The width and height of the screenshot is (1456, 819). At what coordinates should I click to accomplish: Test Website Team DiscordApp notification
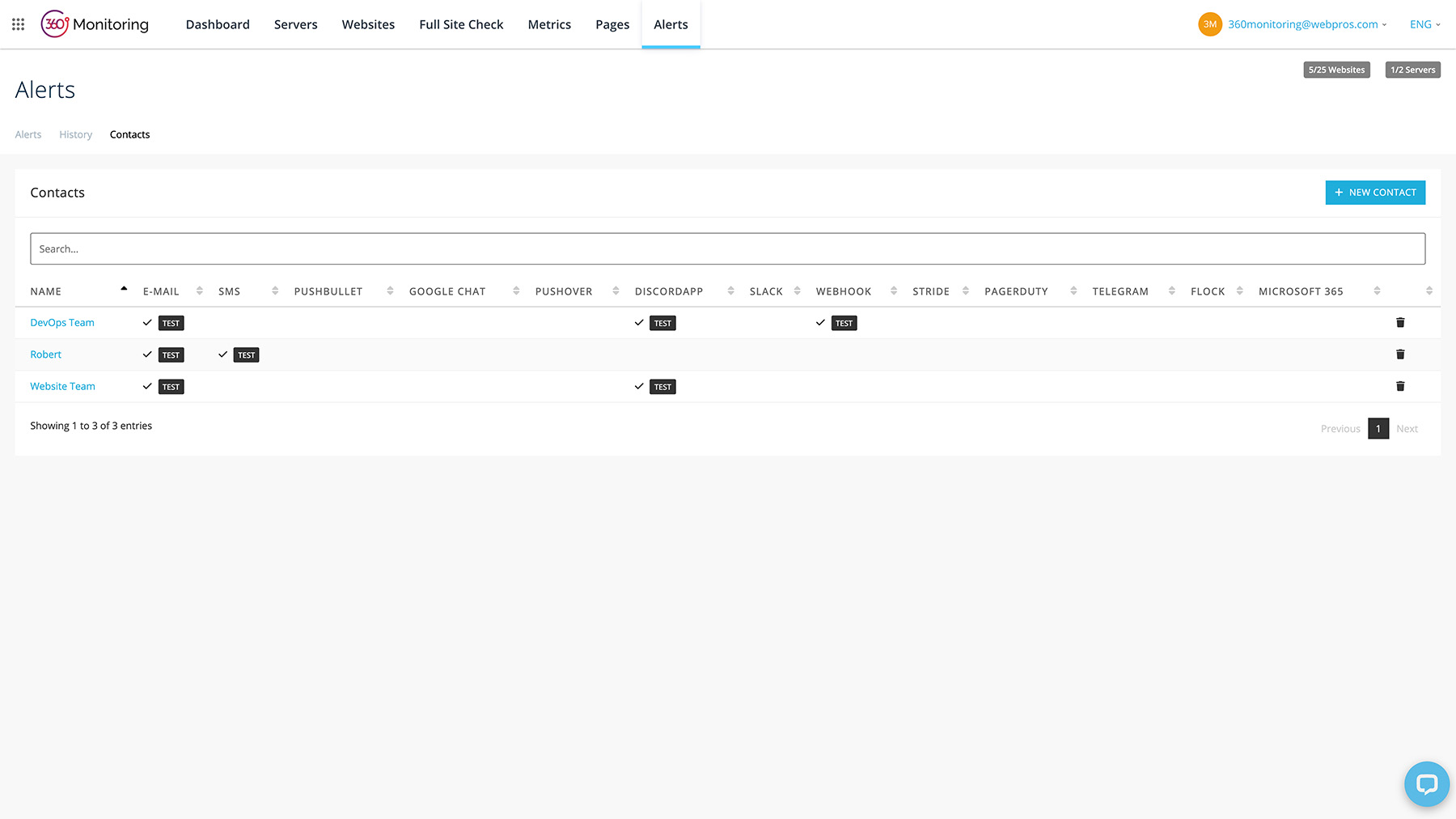pyautogui.click(x=662, y=387)
